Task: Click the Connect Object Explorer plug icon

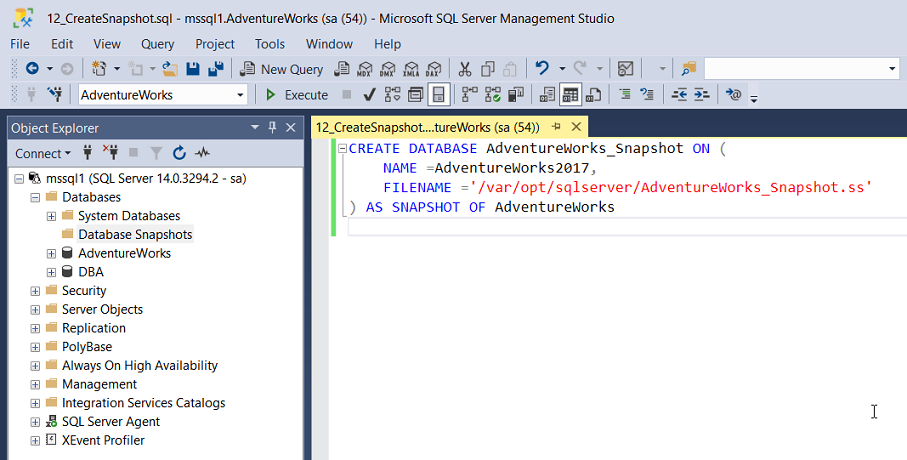Action: point(87,153)
